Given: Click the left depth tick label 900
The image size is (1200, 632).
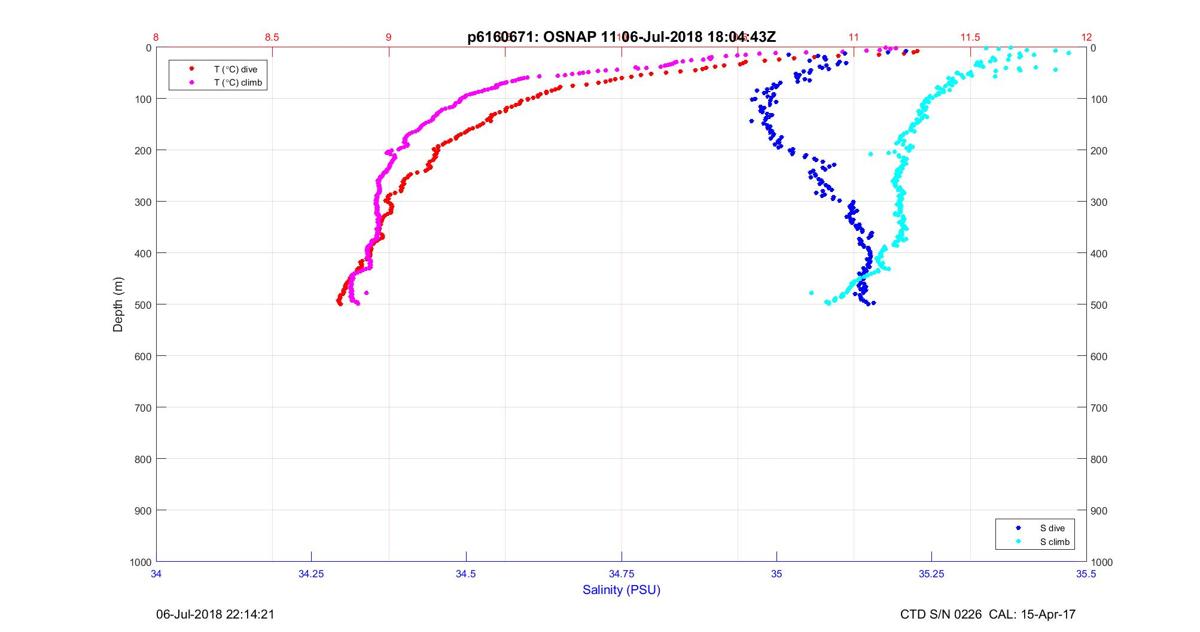Looking at the screenshot, I should tap(142, 511).
